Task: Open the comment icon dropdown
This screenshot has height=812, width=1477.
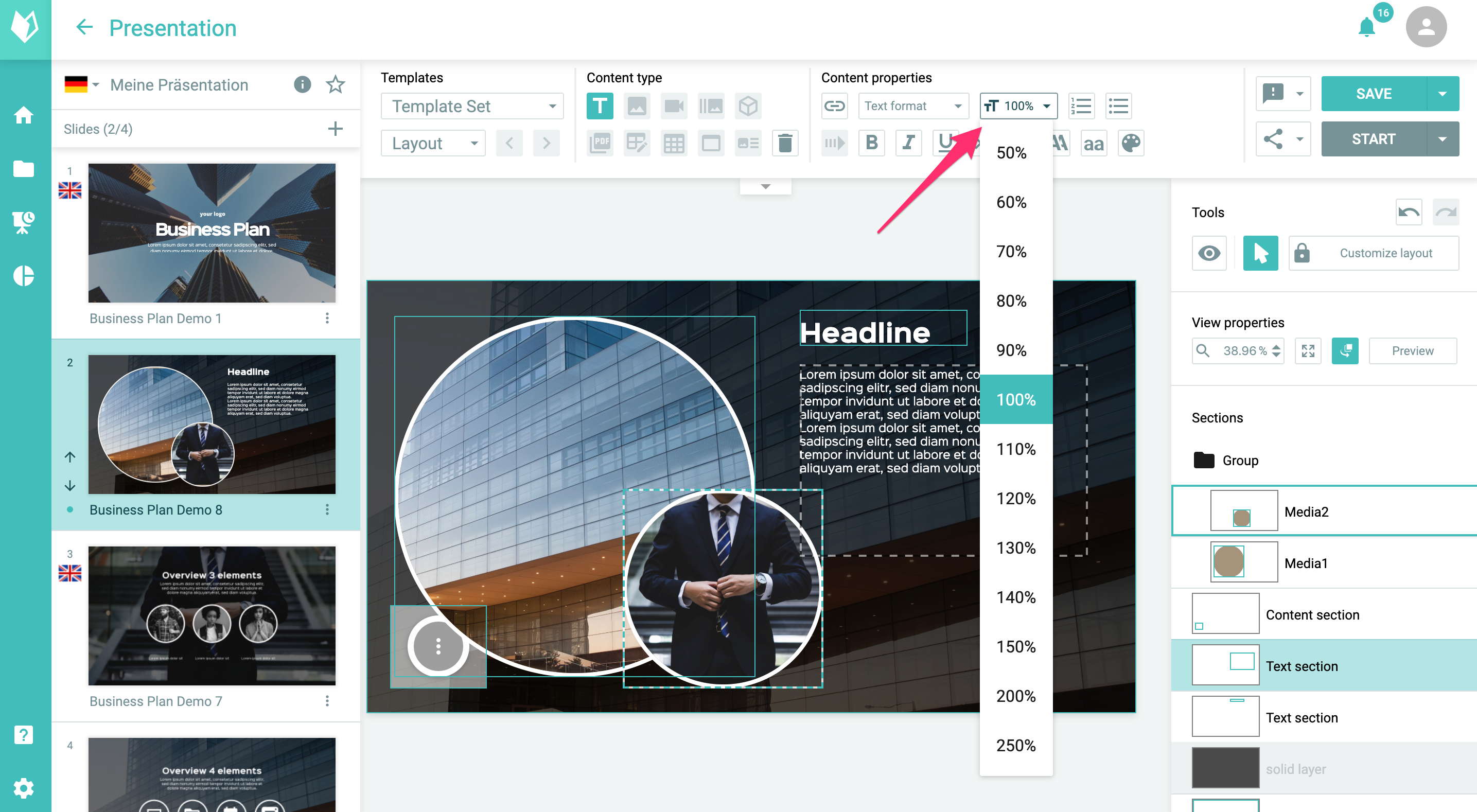Action: tap(1283, 94)
